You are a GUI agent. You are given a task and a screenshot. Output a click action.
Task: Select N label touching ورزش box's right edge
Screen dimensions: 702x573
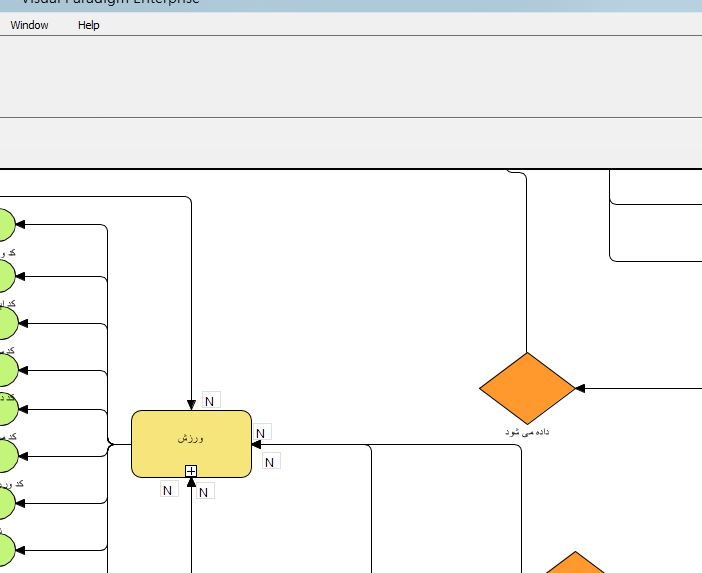(261, 433)
